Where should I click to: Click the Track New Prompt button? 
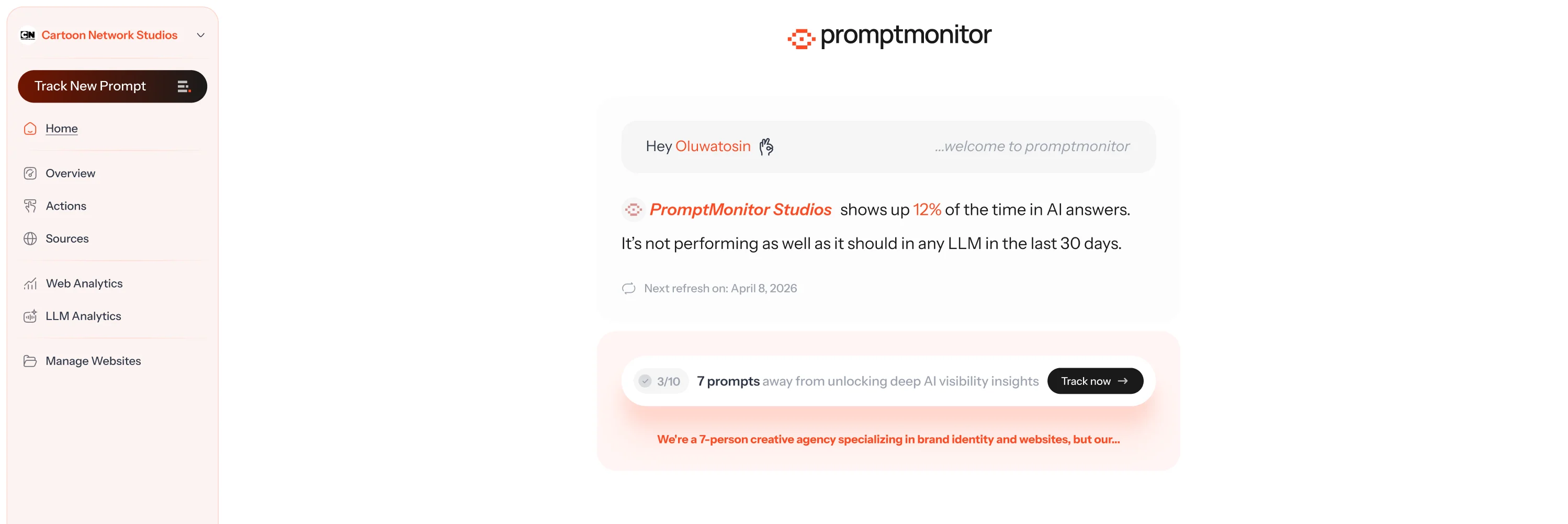(x=112, y=86)
